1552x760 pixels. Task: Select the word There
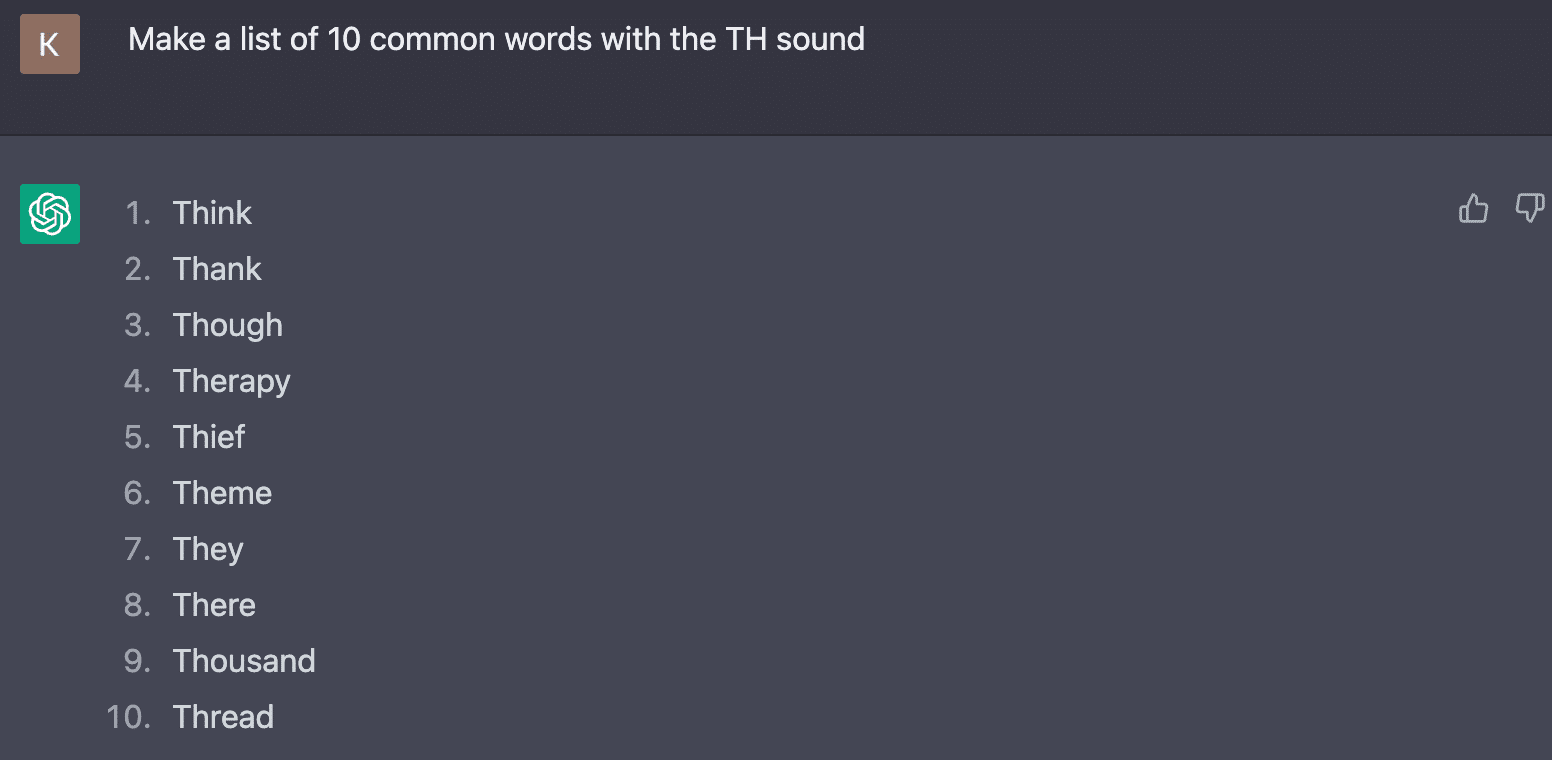[x=214, y=605]
